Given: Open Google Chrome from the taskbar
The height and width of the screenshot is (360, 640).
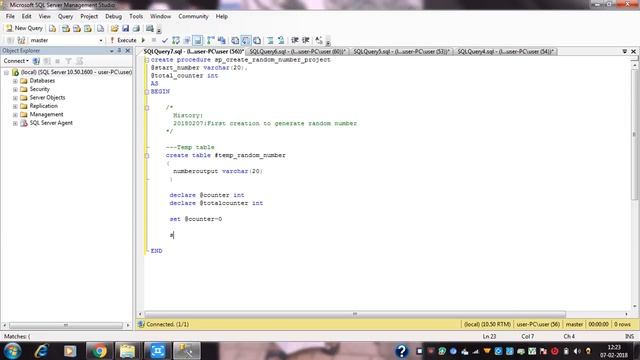Looking at the screenshot, I should pos(99,351).
